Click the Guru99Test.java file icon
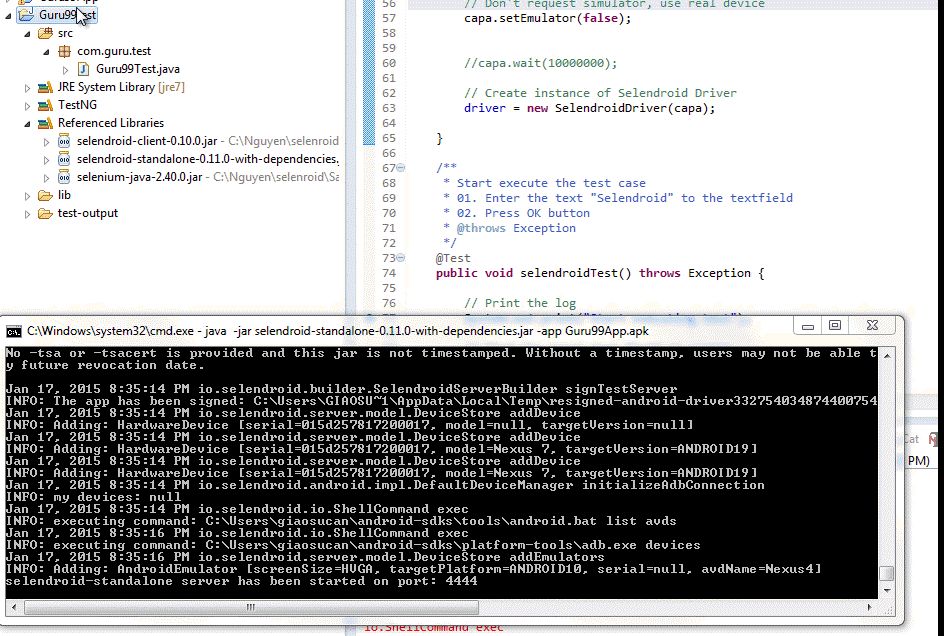 84,69
